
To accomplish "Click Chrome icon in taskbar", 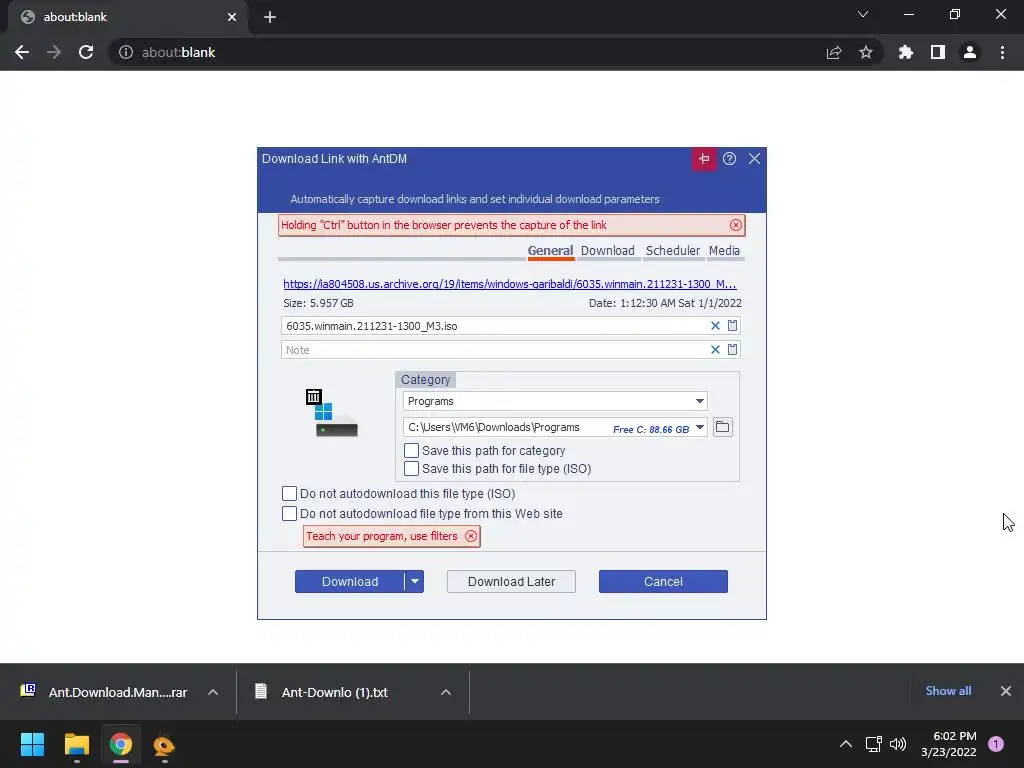I will coord(121,744).
